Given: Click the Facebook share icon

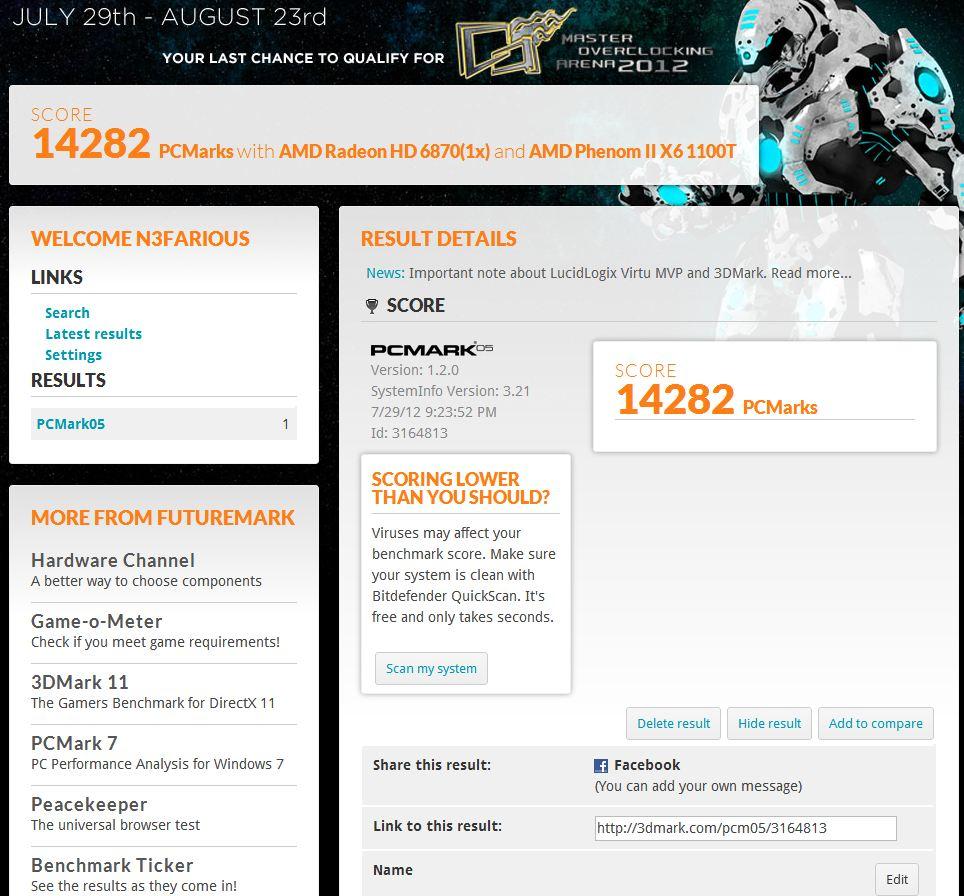Looking at the screenshot, I should point(601,766).
